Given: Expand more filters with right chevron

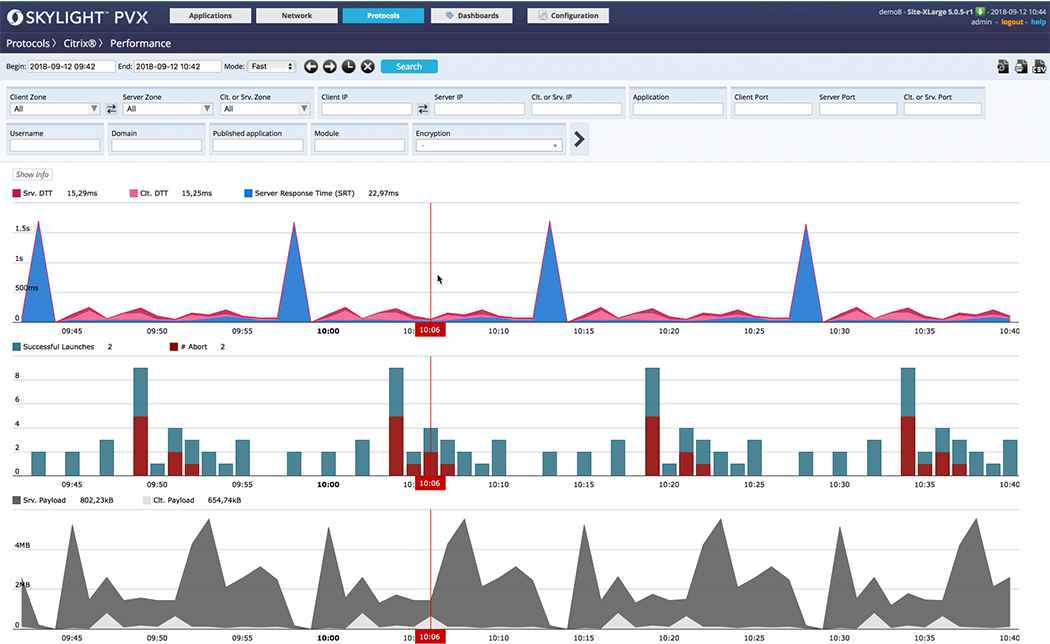Looking at the screenshot, I should coord(579,139).
